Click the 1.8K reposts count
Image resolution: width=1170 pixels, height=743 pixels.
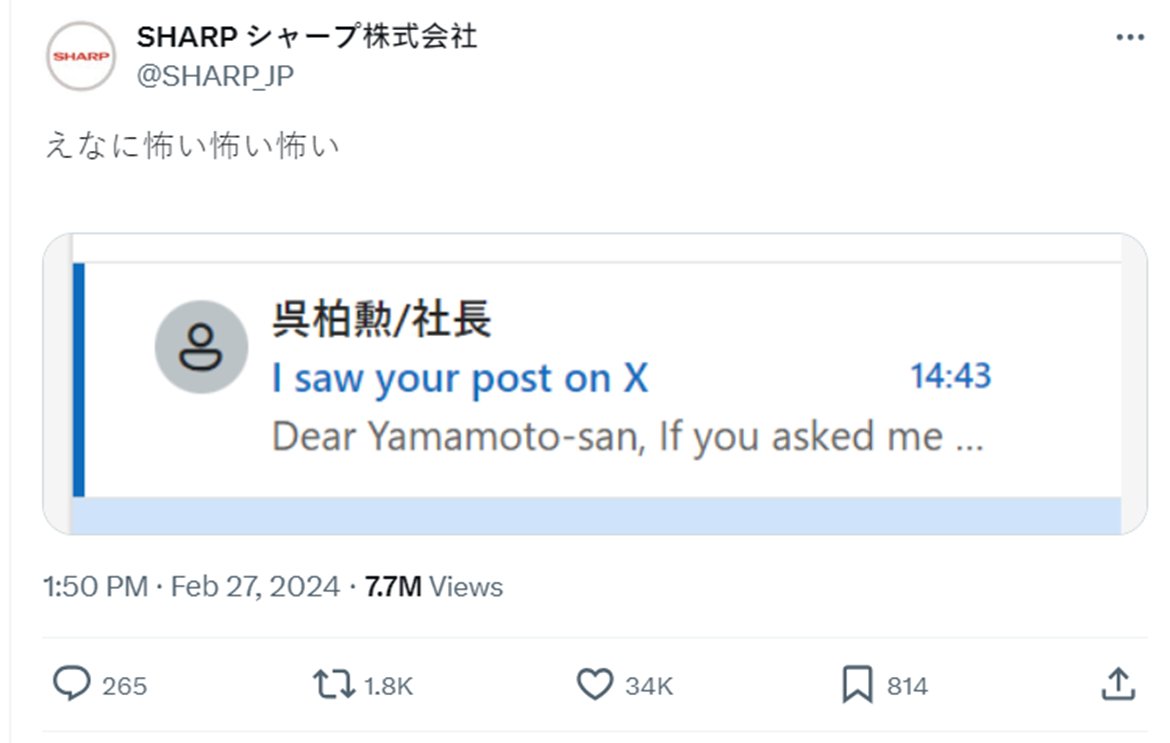pyautogui.click(x=387, y=687)
